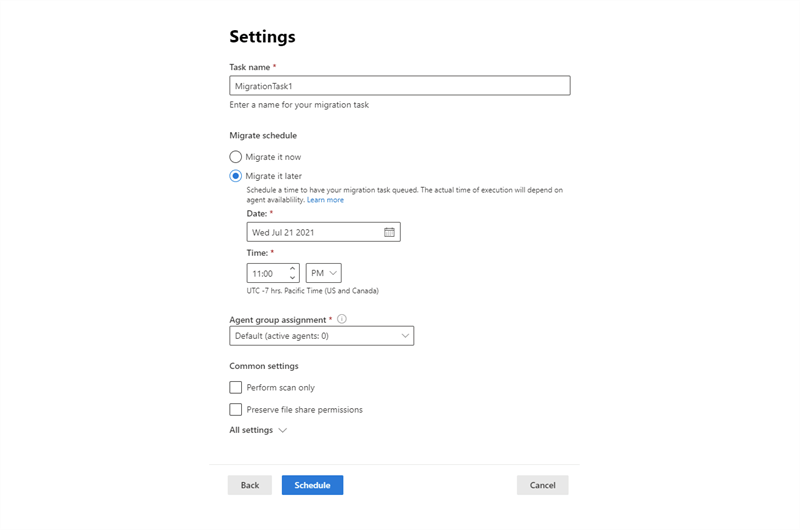This screenshot has width=800, height=530.
Task: Click the Preserve file share permissions label
Action: click(304, 410)
